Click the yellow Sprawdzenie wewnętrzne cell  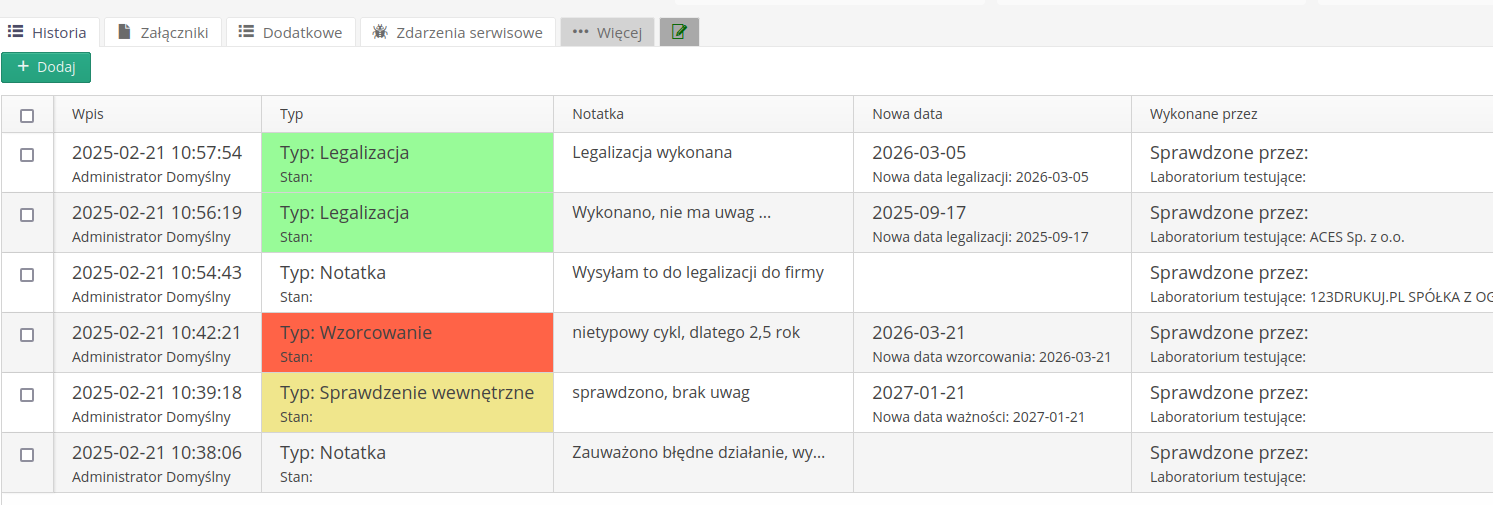407,402
